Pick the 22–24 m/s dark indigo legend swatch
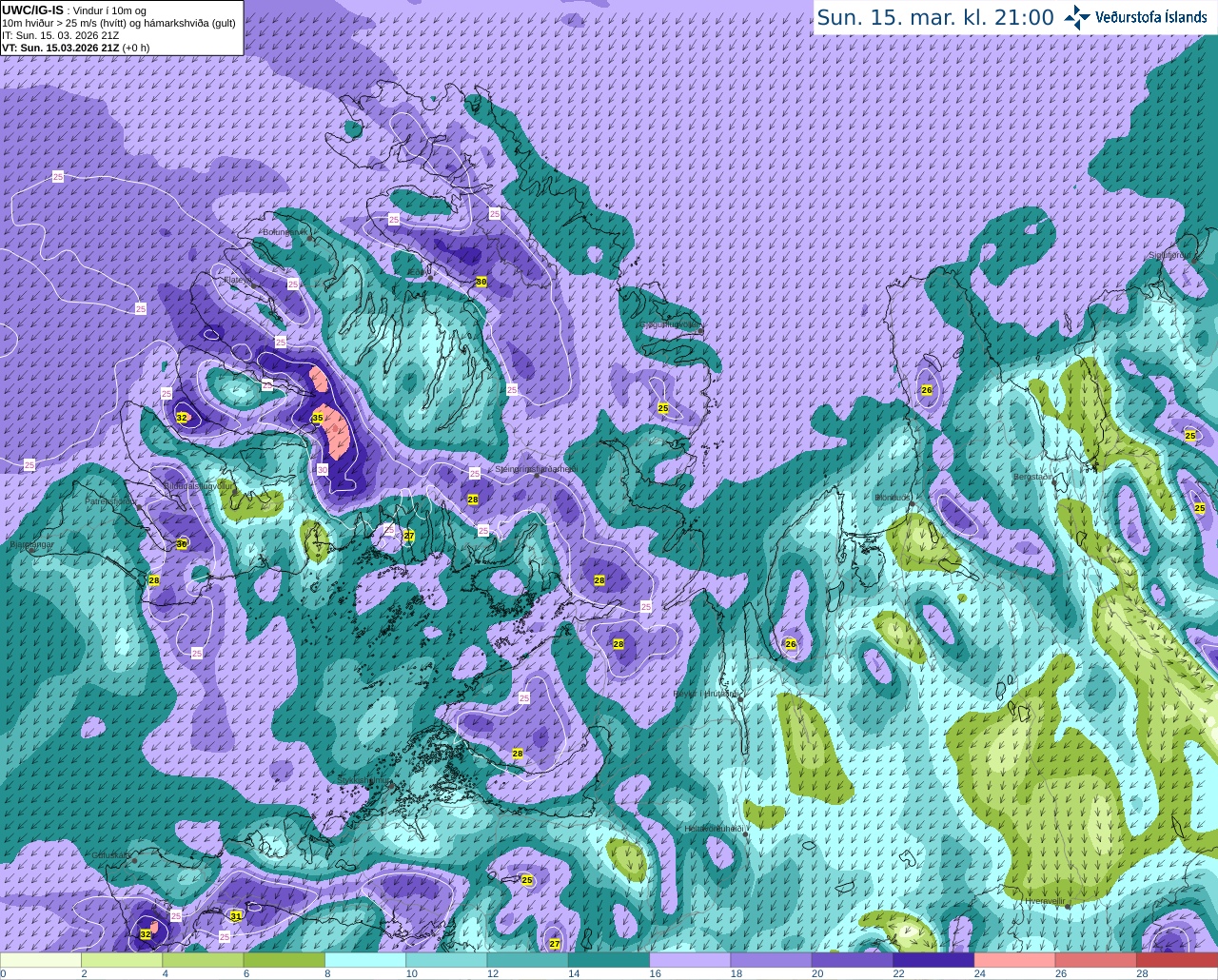 [933, 960]
